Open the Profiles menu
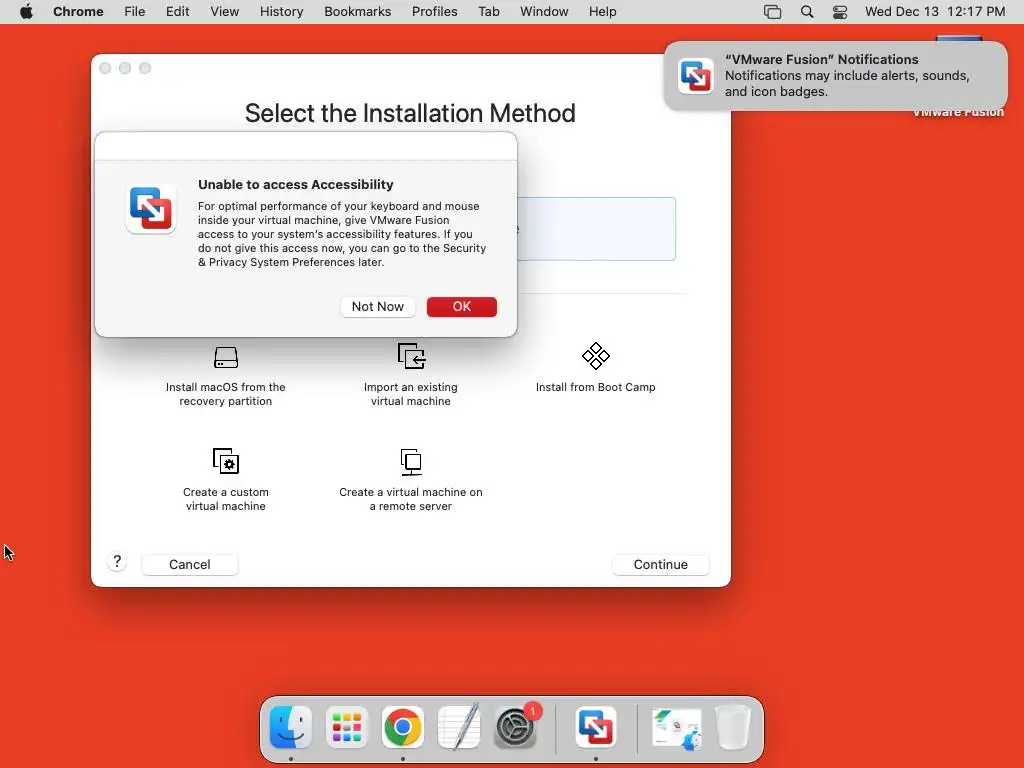 coord(434,11)
